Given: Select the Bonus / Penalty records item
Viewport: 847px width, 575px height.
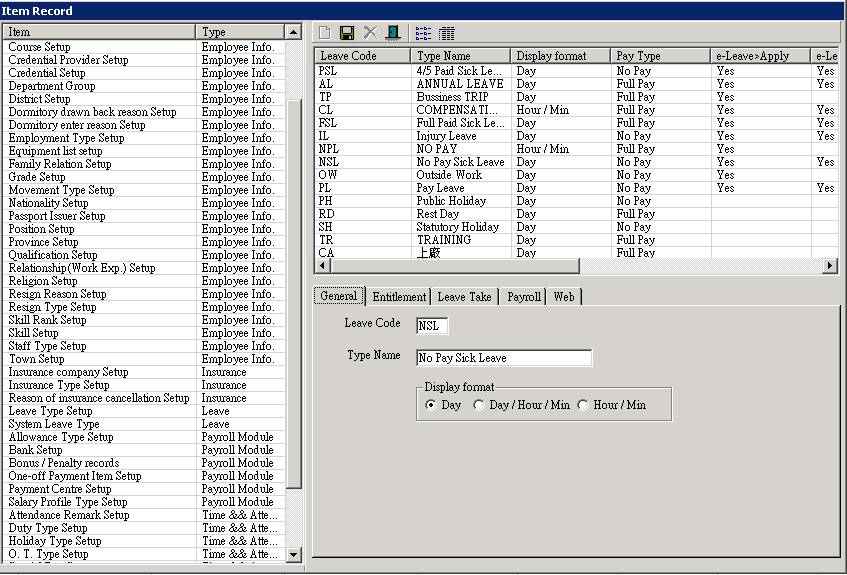Looking at the screenshot, I should point(144,463).
